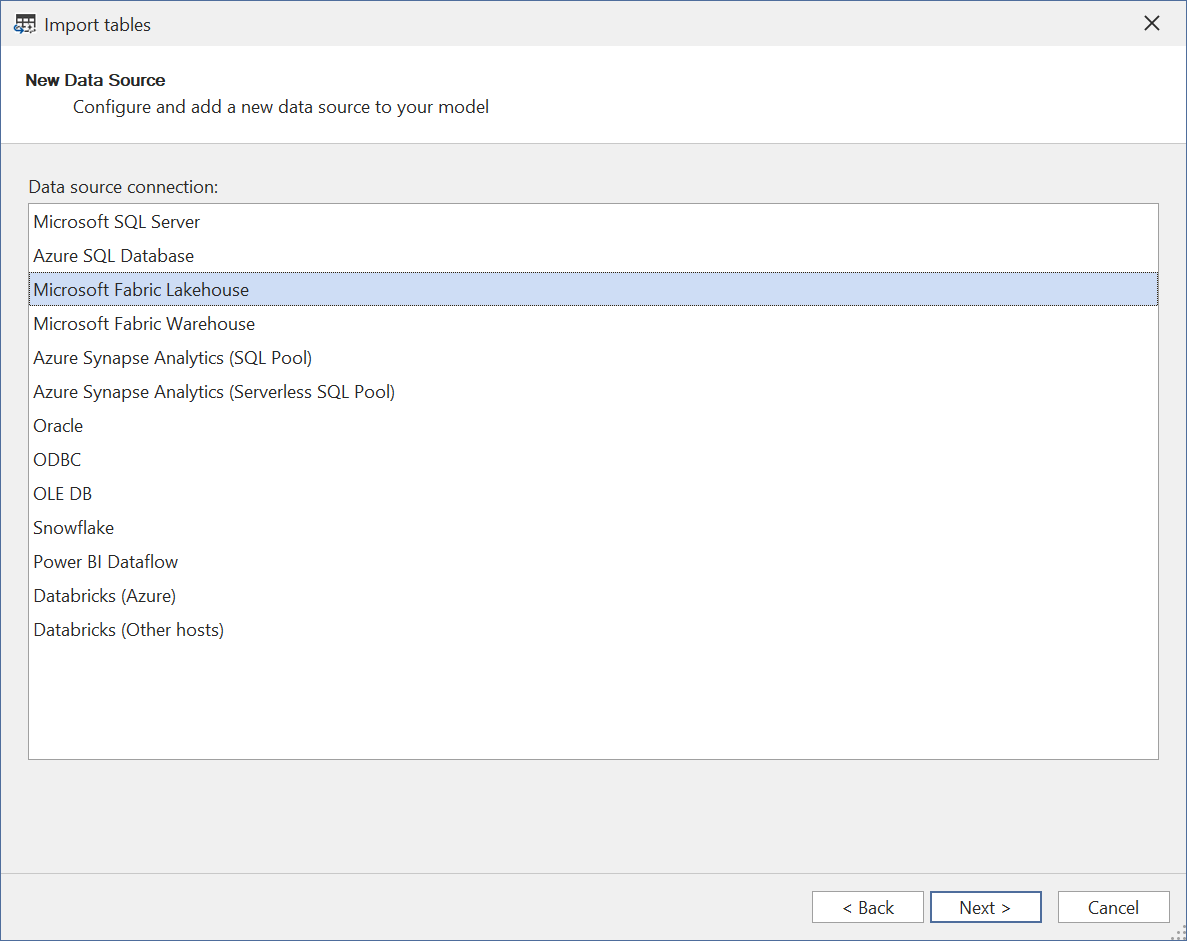The image size is (1187, 941).
Task: Click the Import tables window icon
Action: (x=24, y=24)
